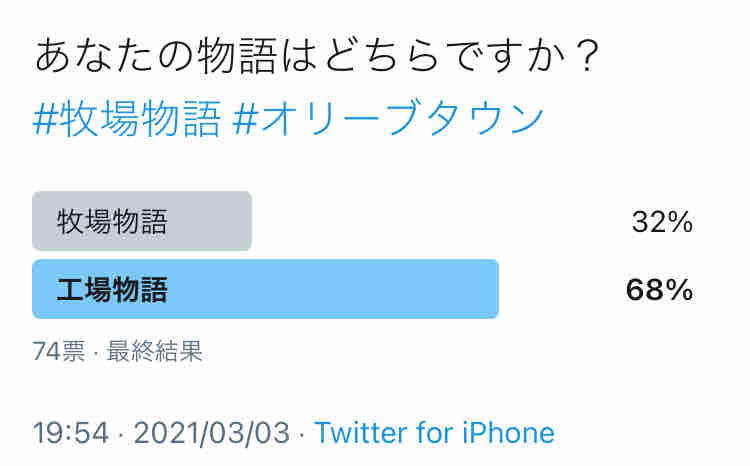Select the gray 牧場物語 poll result bar

point(142,221)
